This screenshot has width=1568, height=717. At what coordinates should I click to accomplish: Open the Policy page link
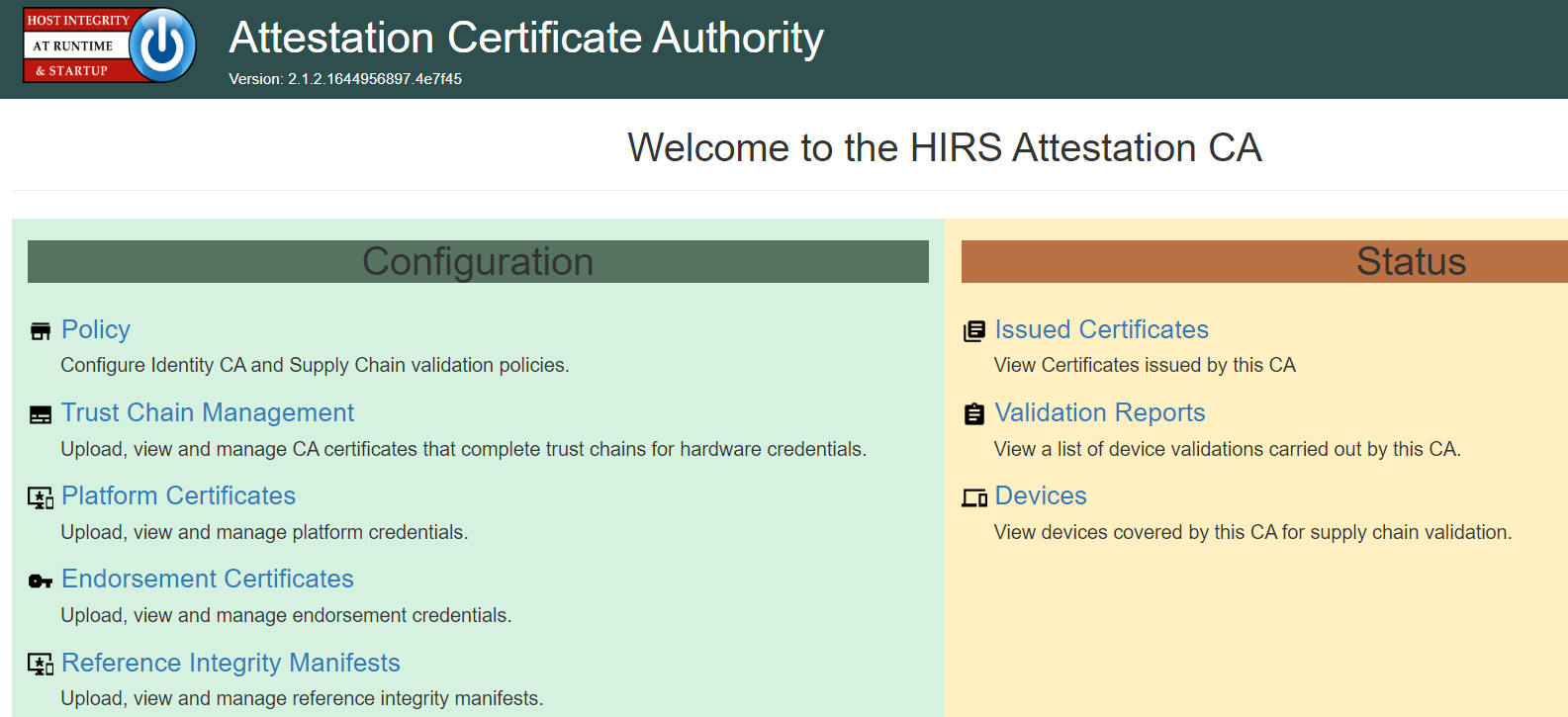click(x=96, y=329)
